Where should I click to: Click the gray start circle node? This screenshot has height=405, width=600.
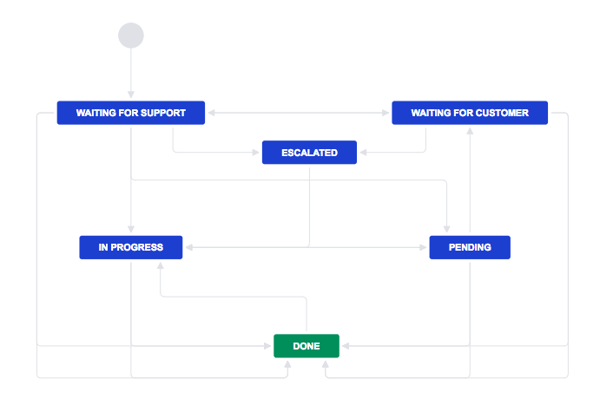(131, 36)
